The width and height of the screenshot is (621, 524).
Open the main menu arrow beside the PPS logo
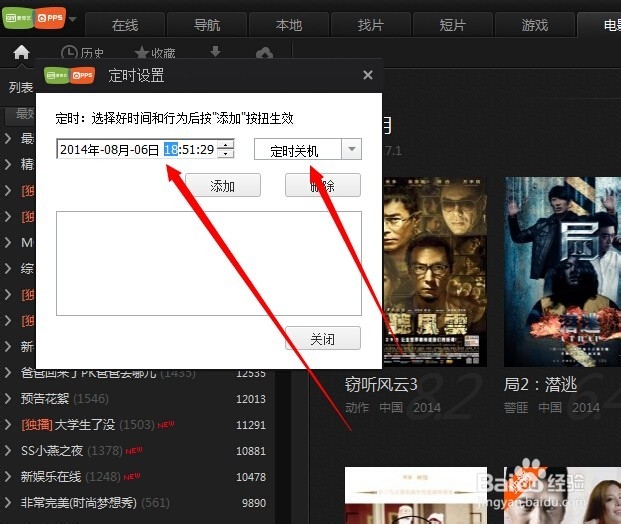[72, 19]
